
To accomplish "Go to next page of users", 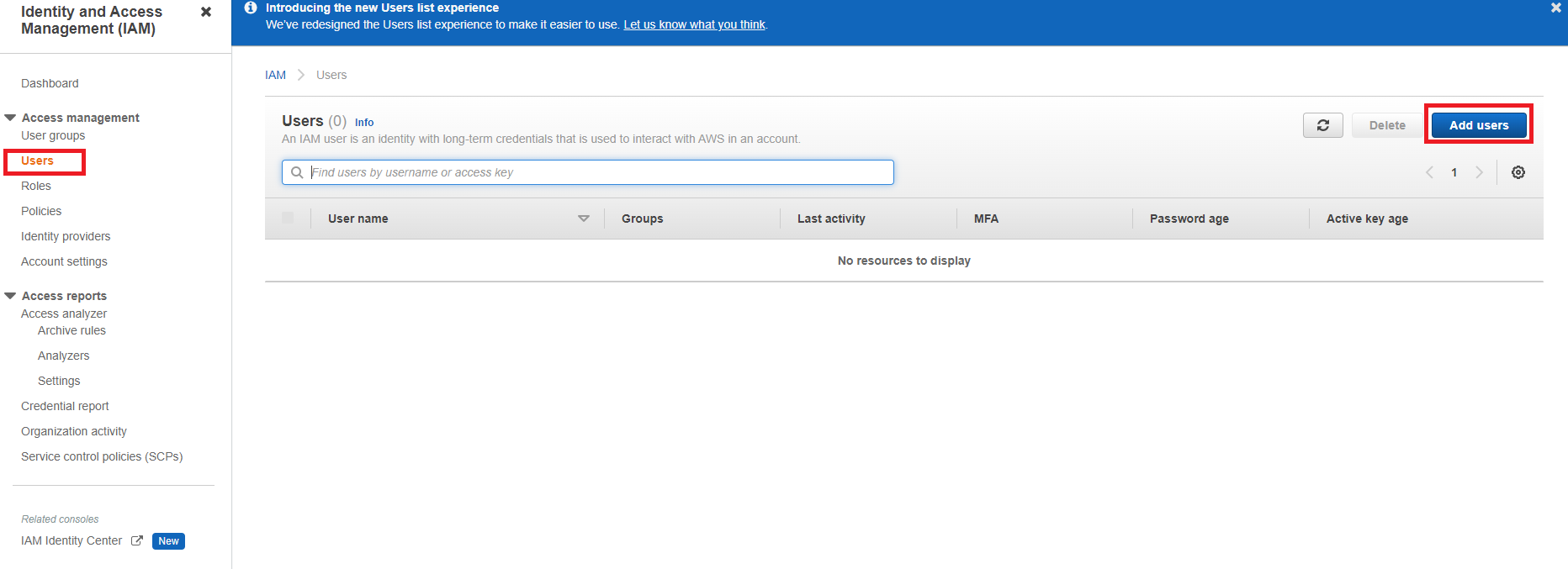I will (1479, 172).
